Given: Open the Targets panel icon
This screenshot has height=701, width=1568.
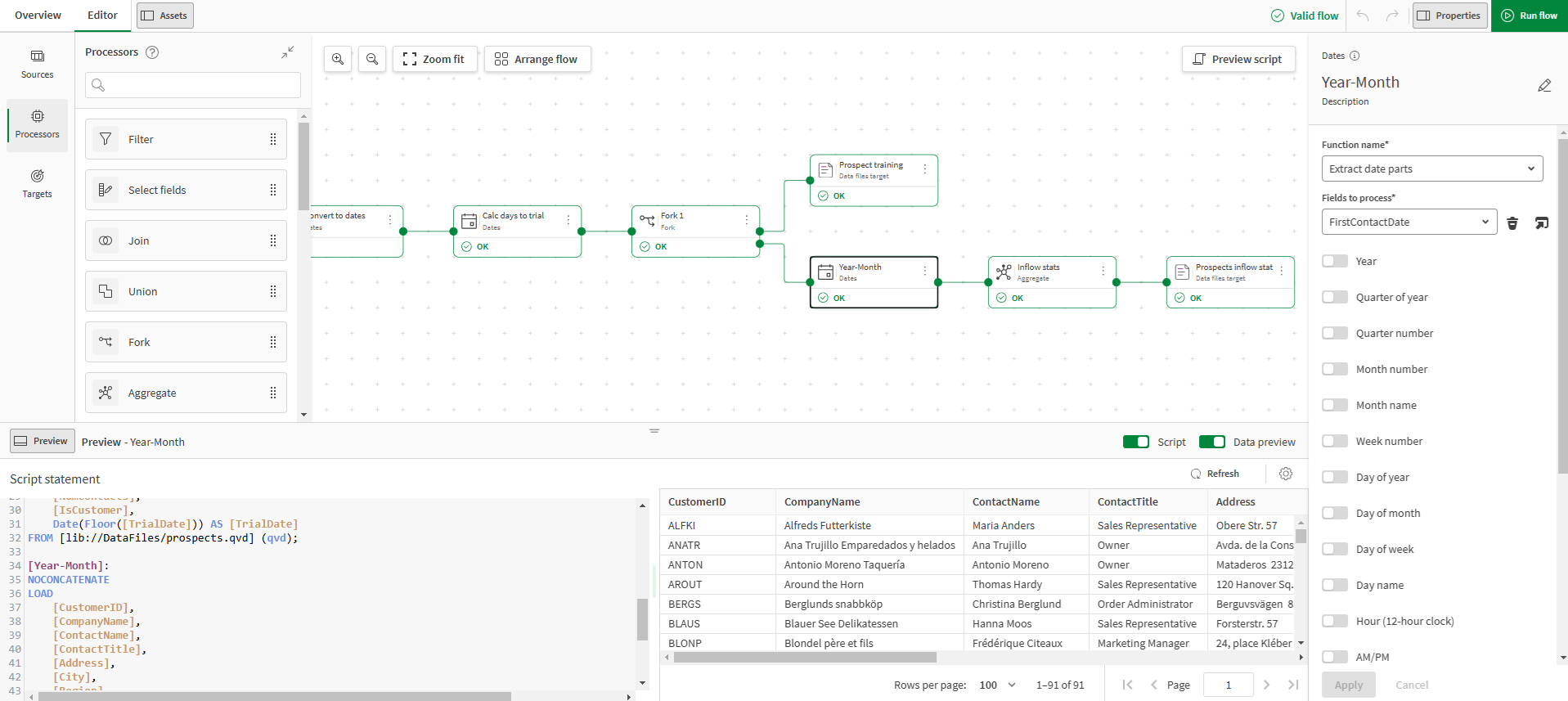Looking at the screenshot, I should 37,183.
